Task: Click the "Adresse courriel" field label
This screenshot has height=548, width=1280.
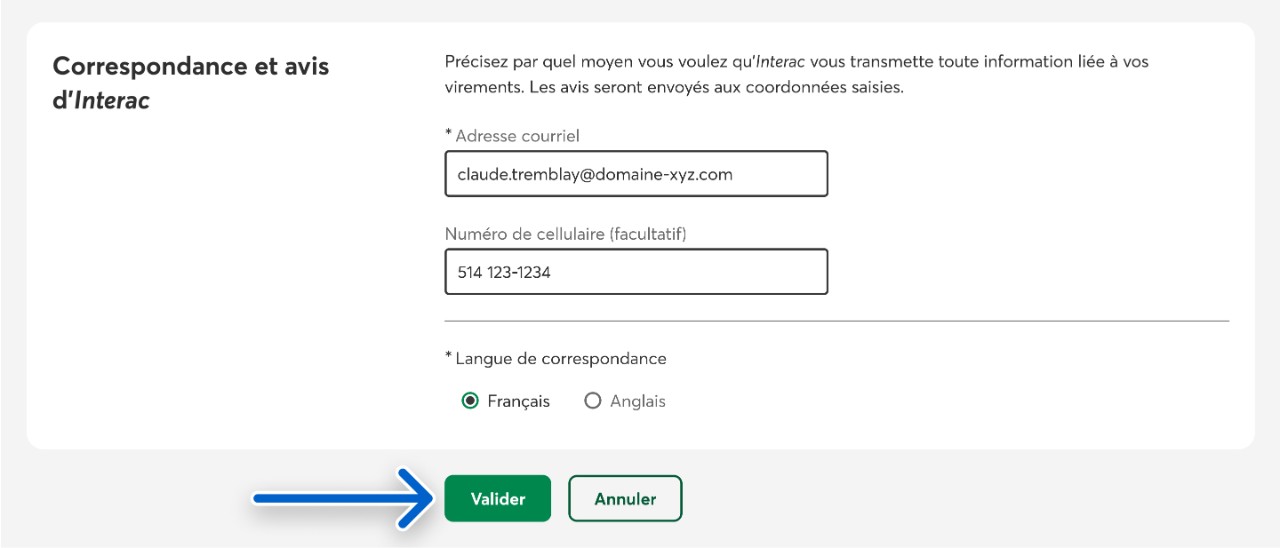Action: (x=517, y=135)
